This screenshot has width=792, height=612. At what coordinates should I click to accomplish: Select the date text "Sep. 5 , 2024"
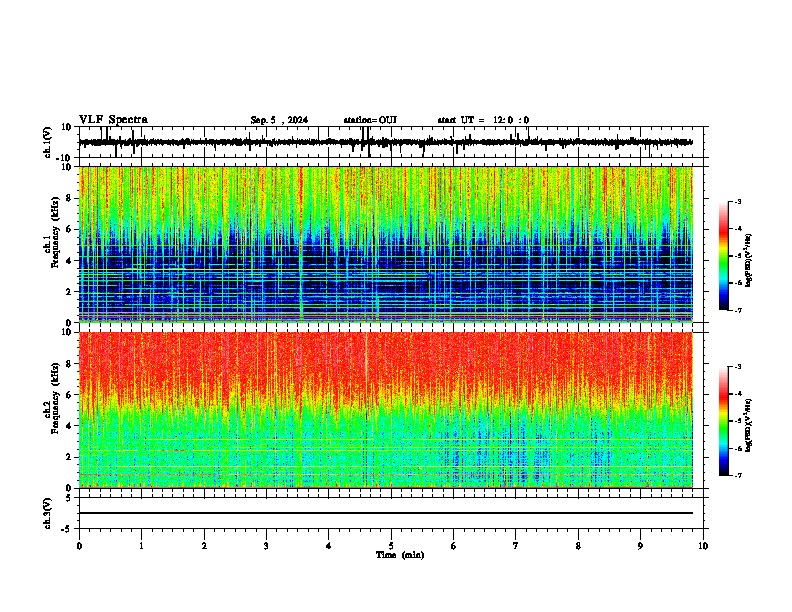(279, 120)
